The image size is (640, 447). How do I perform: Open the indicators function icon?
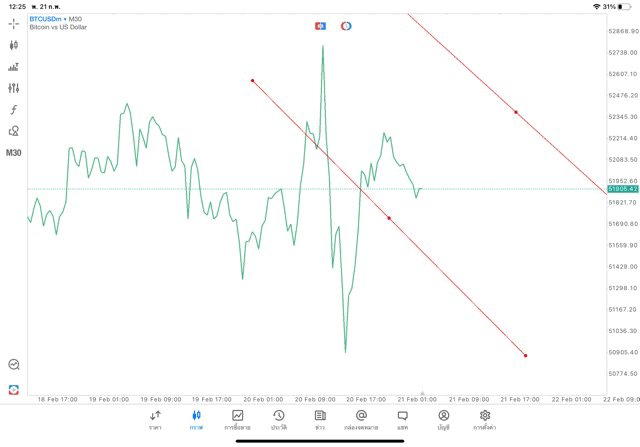(x=14, y=110)
